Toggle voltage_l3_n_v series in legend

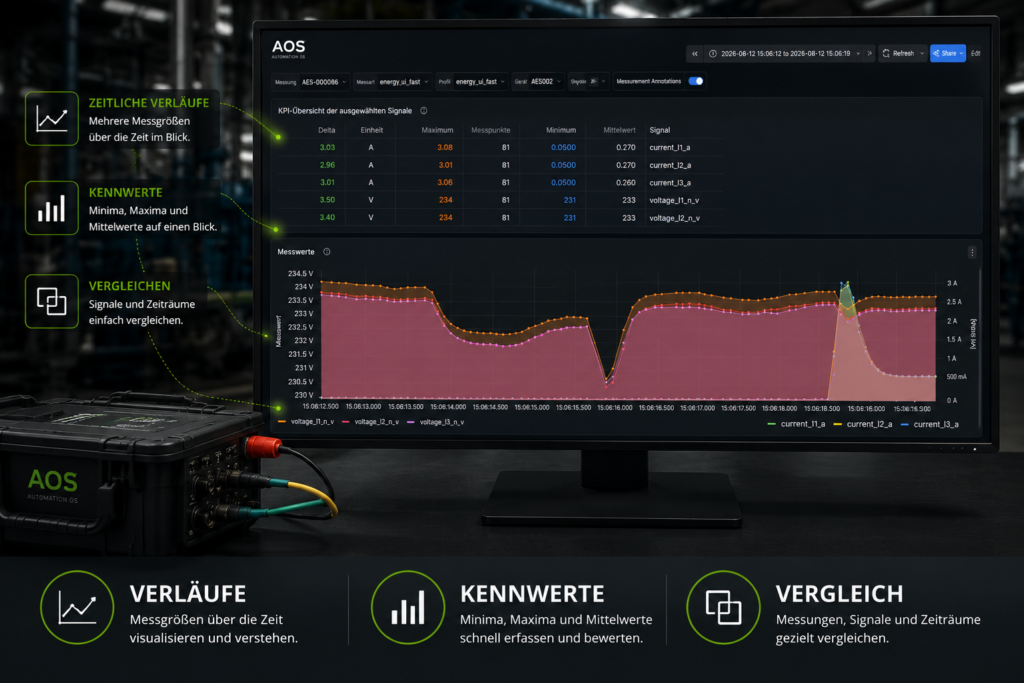point(436,422)
